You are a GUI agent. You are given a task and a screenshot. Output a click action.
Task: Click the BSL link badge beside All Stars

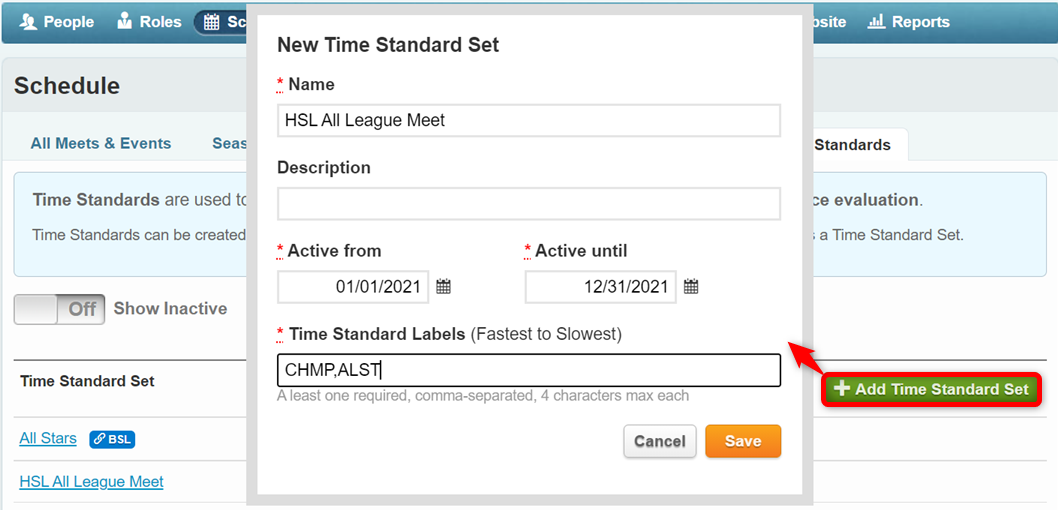pyautogui.click(x=112, y=439)
